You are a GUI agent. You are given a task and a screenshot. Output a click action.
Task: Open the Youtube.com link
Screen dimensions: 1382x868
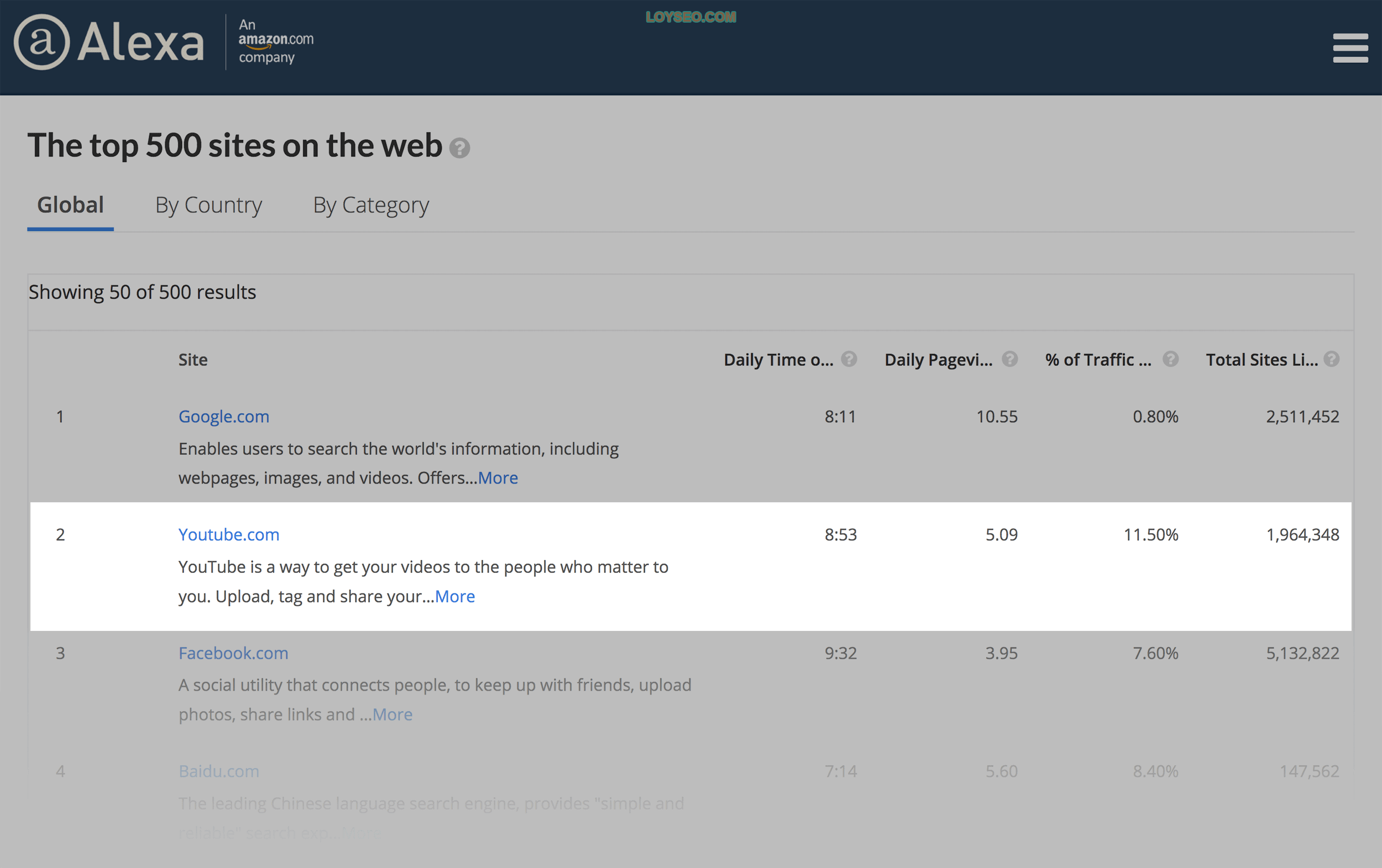pyautogui.click(x=229, y=535)
